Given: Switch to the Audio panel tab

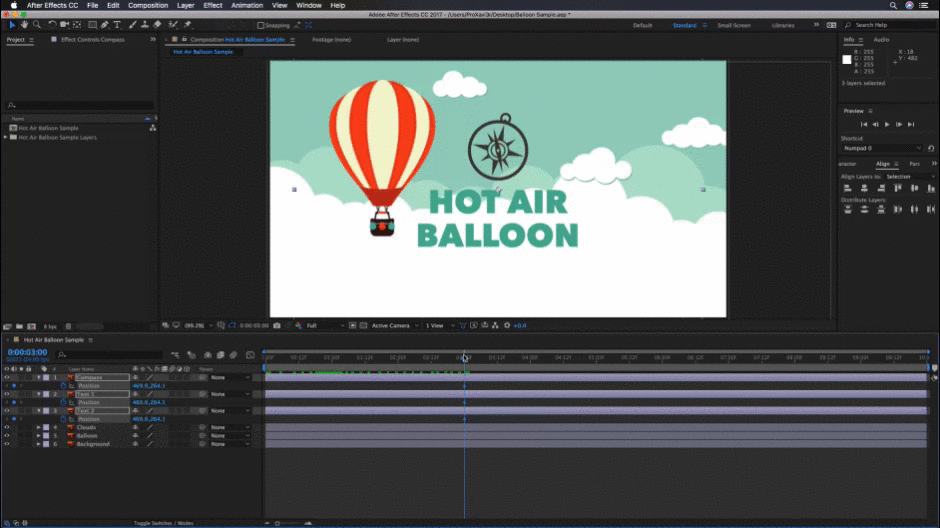Looking at the screenshot, I should [881, 40].
